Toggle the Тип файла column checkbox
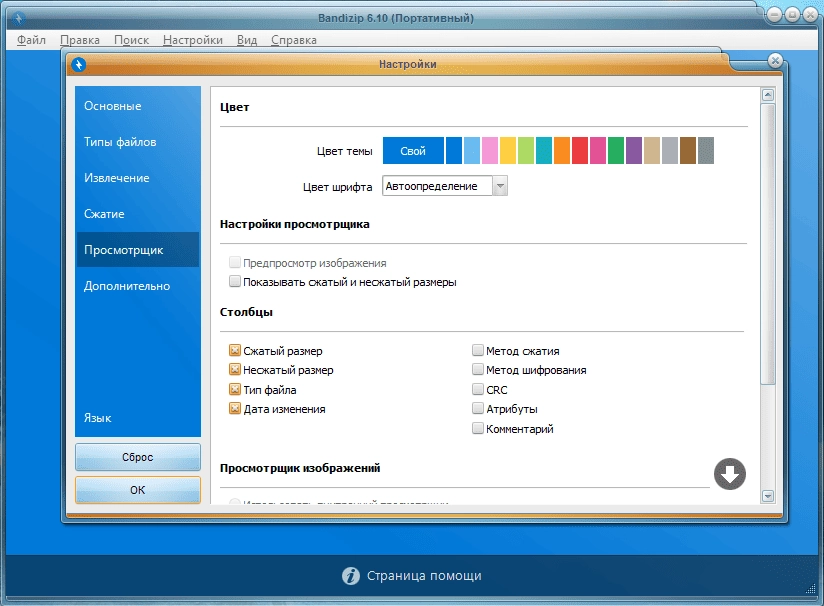The height and width of the screenshot is (606, 824). coord(235,389)
